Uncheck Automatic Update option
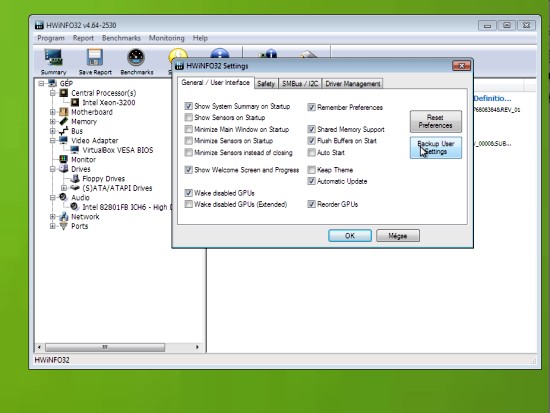550x413 pixels. pyautogui.click(x=311, y=181)
